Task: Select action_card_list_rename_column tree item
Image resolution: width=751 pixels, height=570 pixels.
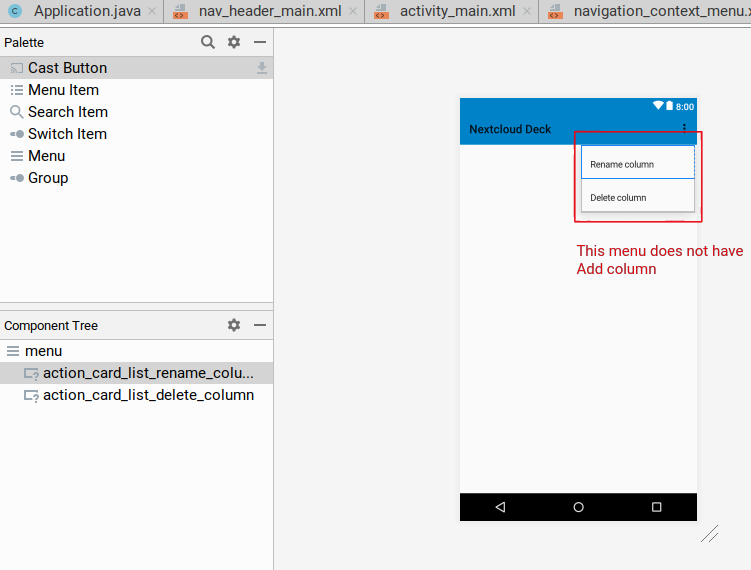Action: pyautogui.click(x=137, y=373)
